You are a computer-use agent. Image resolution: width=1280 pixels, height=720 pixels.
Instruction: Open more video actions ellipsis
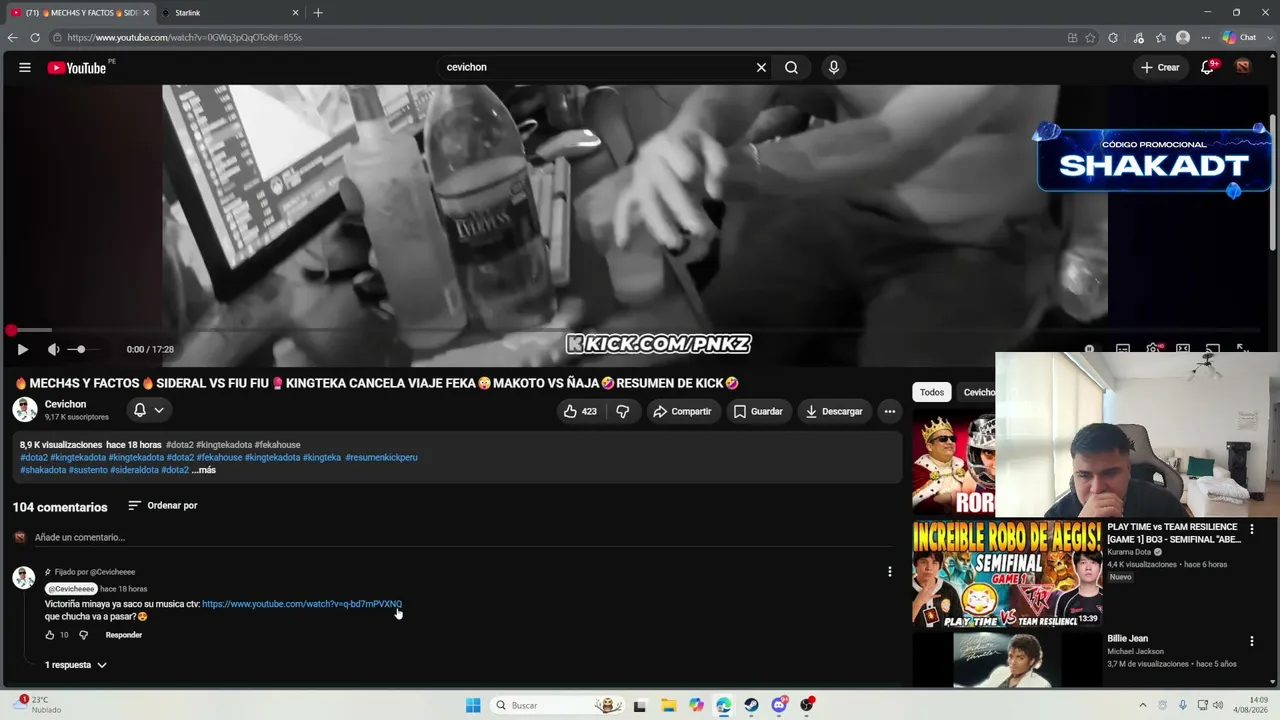tap(890, 411)
